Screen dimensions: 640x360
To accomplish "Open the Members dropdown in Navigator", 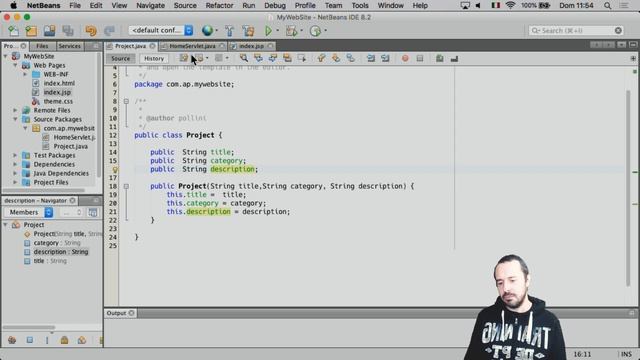I will coord(29,212).
